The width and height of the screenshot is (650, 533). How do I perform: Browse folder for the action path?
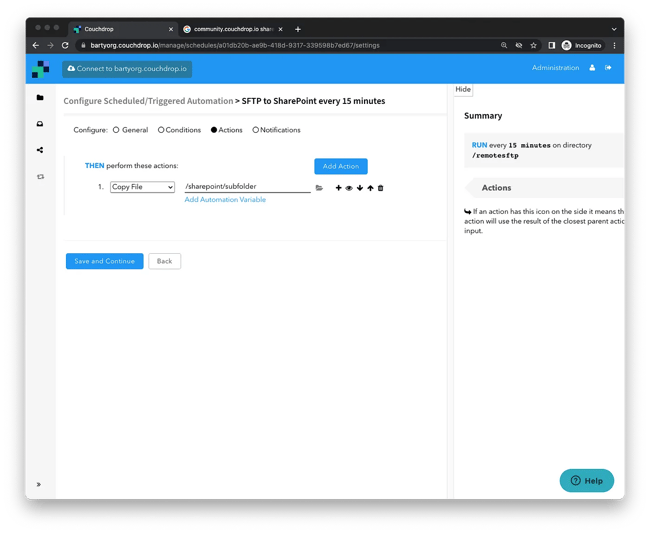point(319,188)
